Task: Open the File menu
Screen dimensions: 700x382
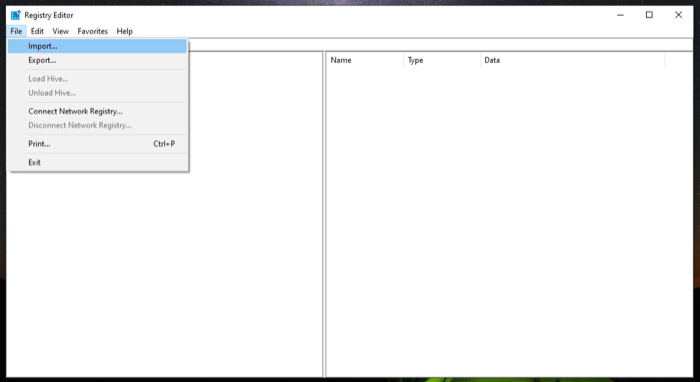Action: [17, 31]
